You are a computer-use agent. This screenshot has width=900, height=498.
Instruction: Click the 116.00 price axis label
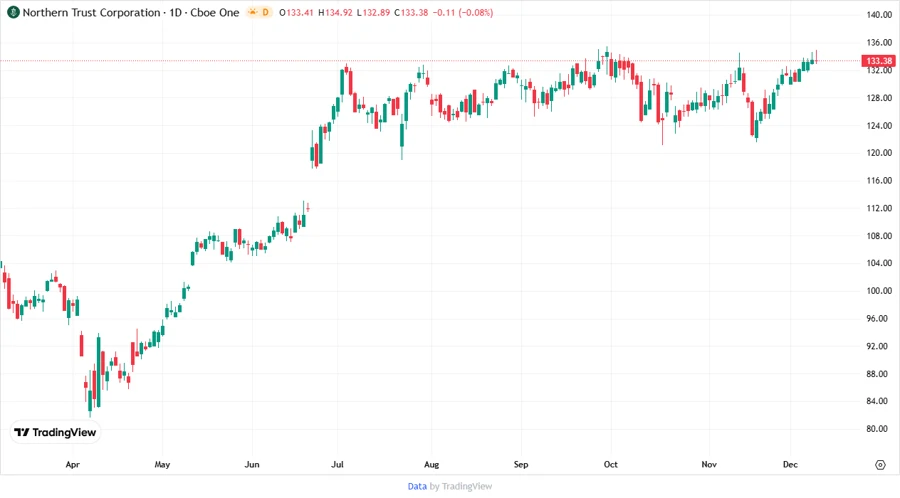click(879, 180)
